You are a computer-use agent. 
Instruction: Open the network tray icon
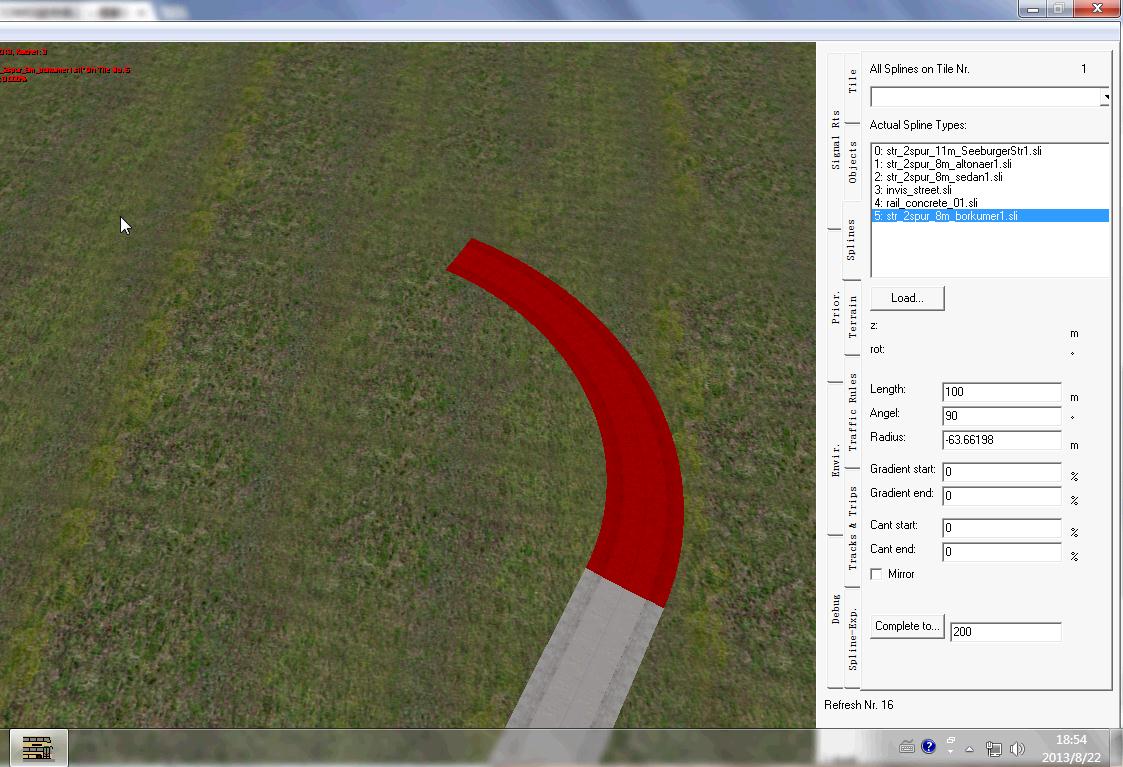[x=994, y=748]
